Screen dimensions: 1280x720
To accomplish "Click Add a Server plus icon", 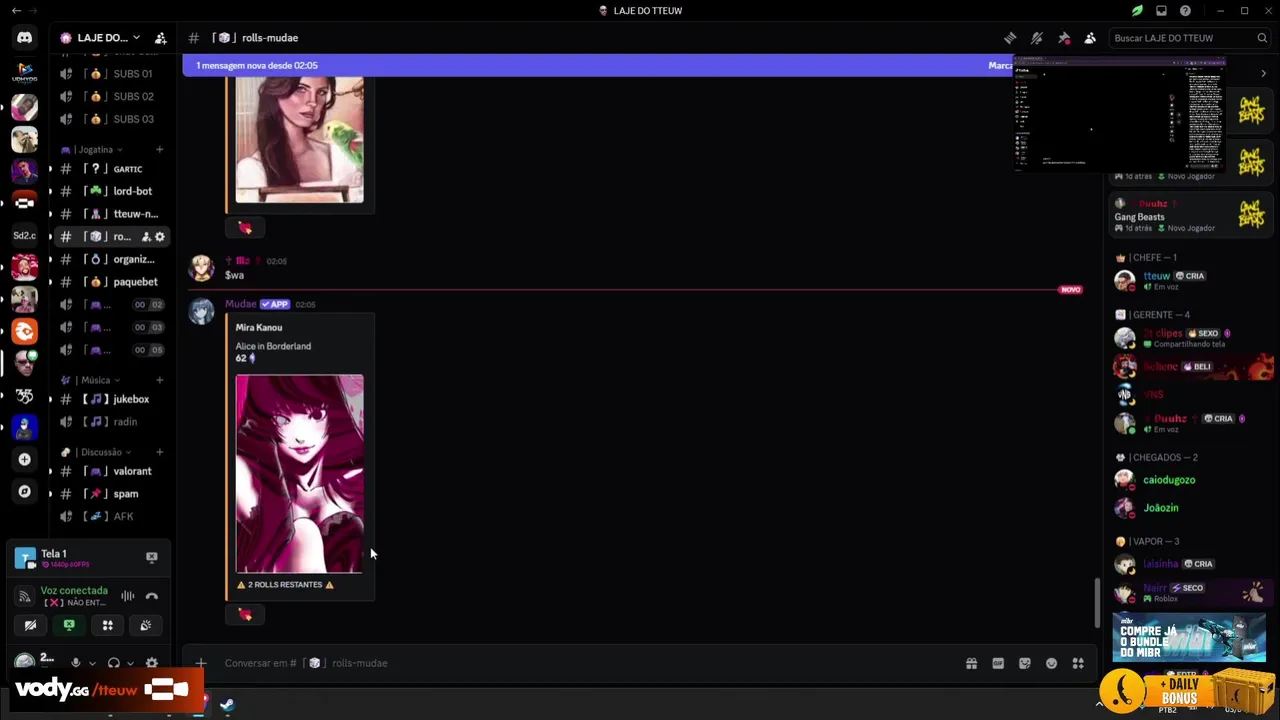I will (25, 460).
